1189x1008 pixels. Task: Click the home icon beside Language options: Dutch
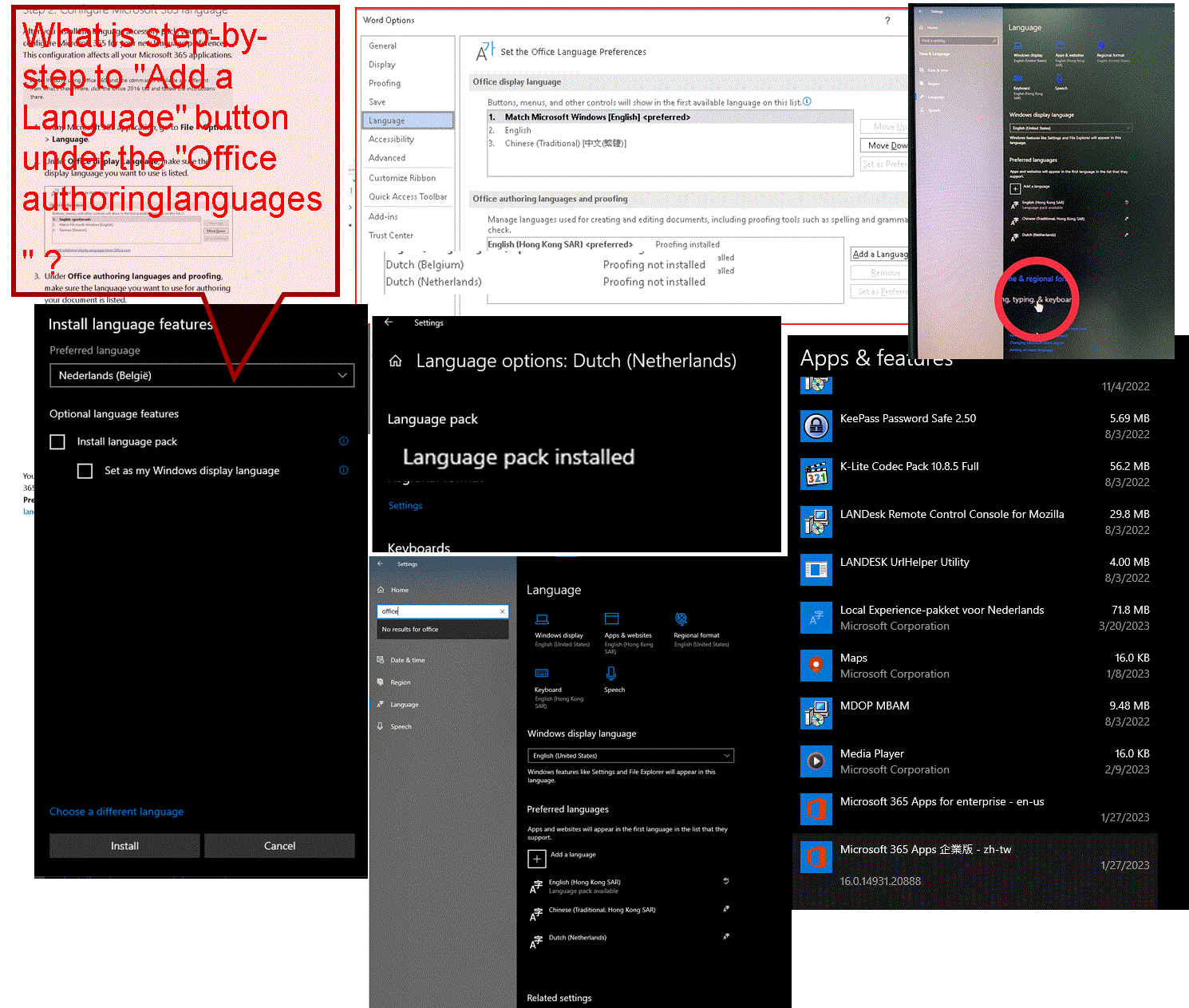click(395, 361)
